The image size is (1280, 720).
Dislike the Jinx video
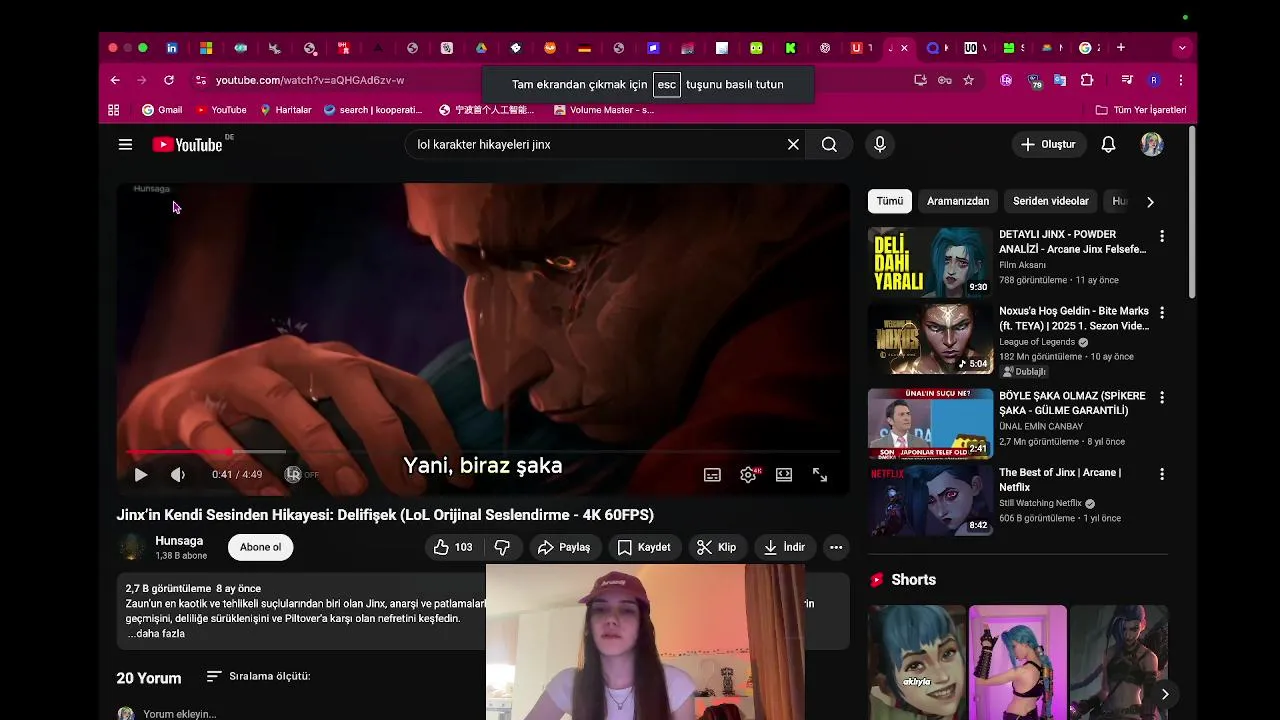point(503,547)
